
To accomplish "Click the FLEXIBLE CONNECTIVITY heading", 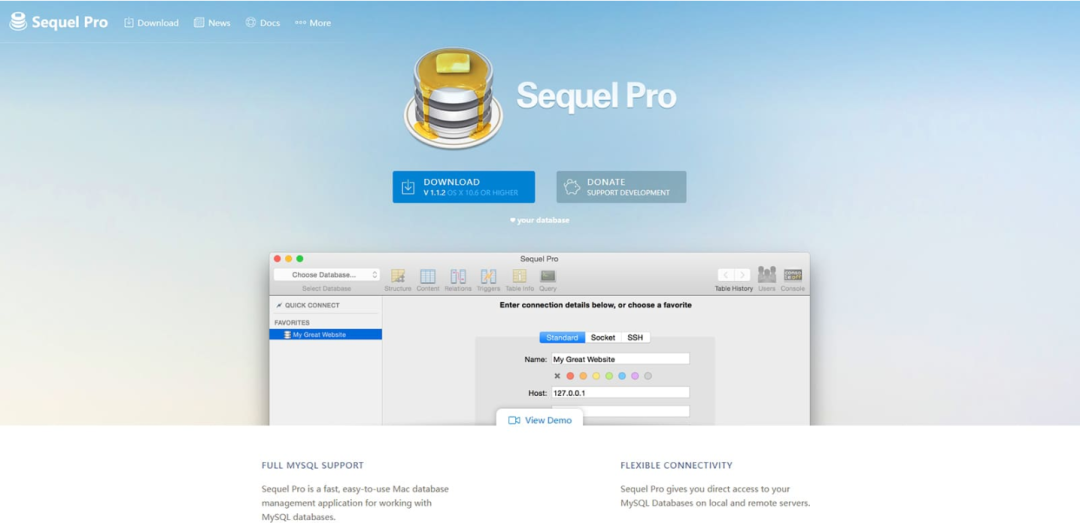I will tap(676, 465).
